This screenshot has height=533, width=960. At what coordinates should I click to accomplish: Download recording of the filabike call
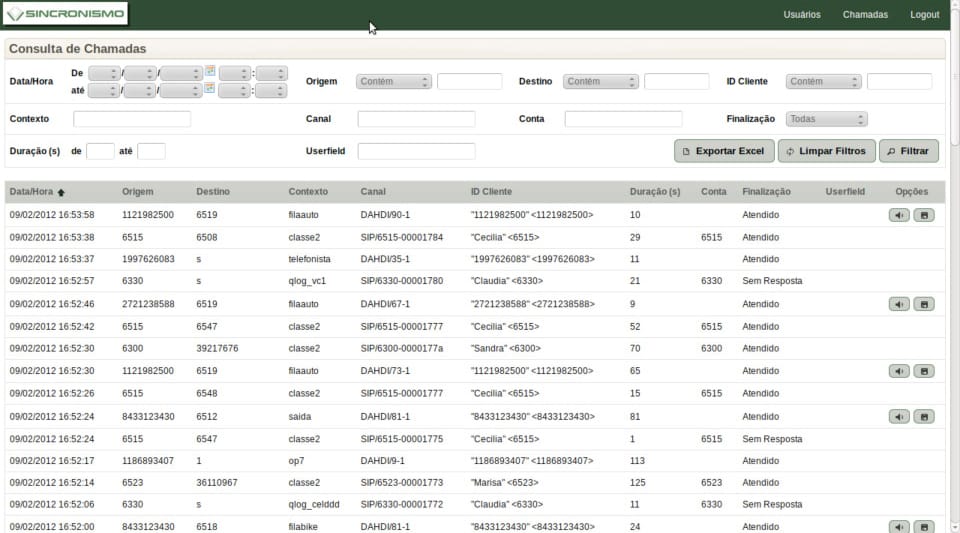pos(924,527)
